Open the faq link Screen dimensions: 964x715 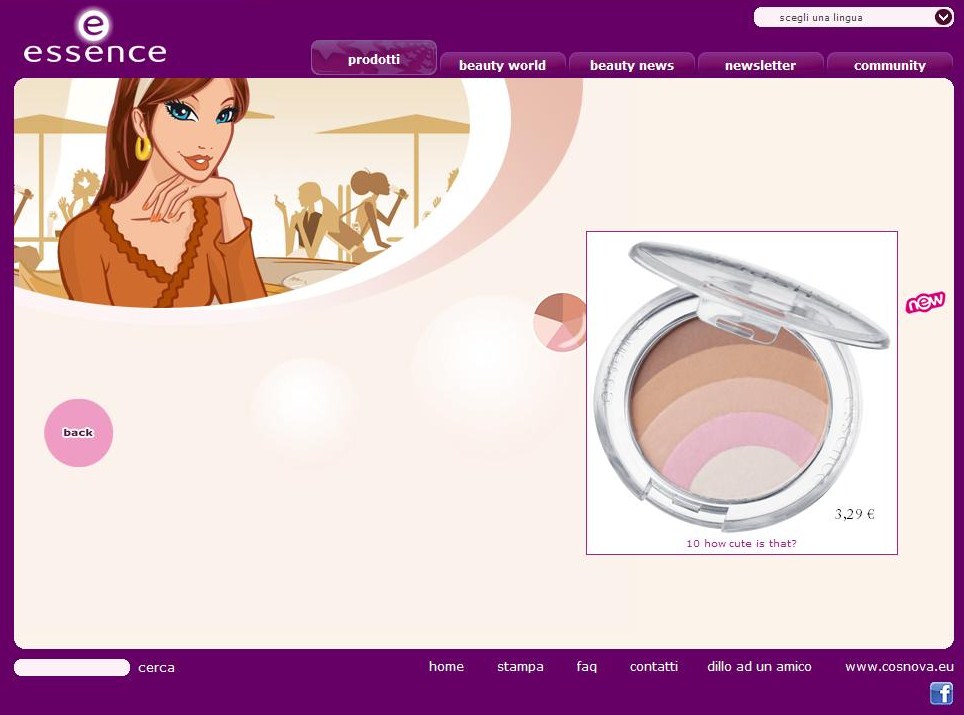(x=587, y=667)
